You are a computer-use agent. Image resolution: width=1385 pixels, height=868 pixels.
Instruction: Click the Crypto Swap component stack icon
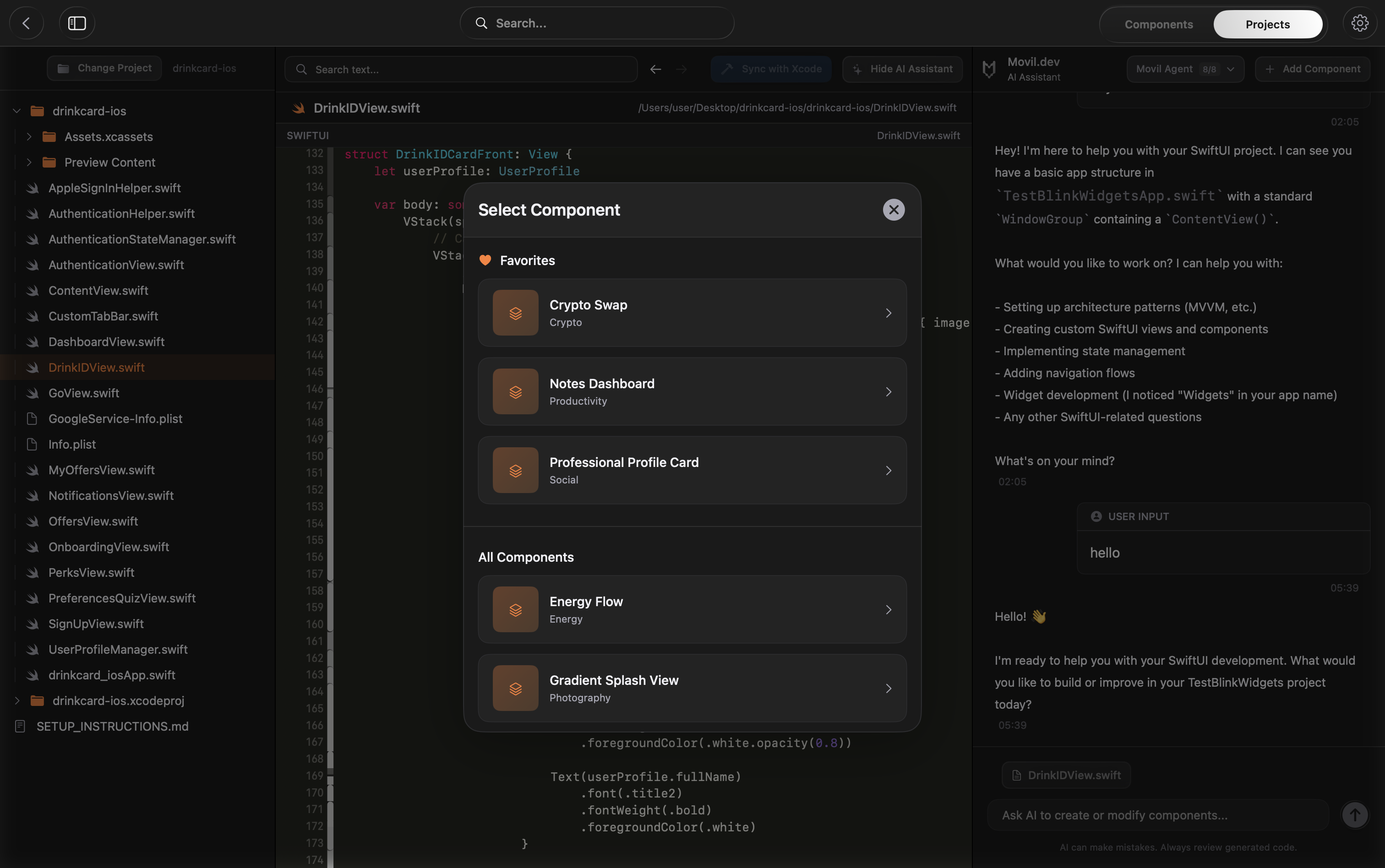point(514,313)
